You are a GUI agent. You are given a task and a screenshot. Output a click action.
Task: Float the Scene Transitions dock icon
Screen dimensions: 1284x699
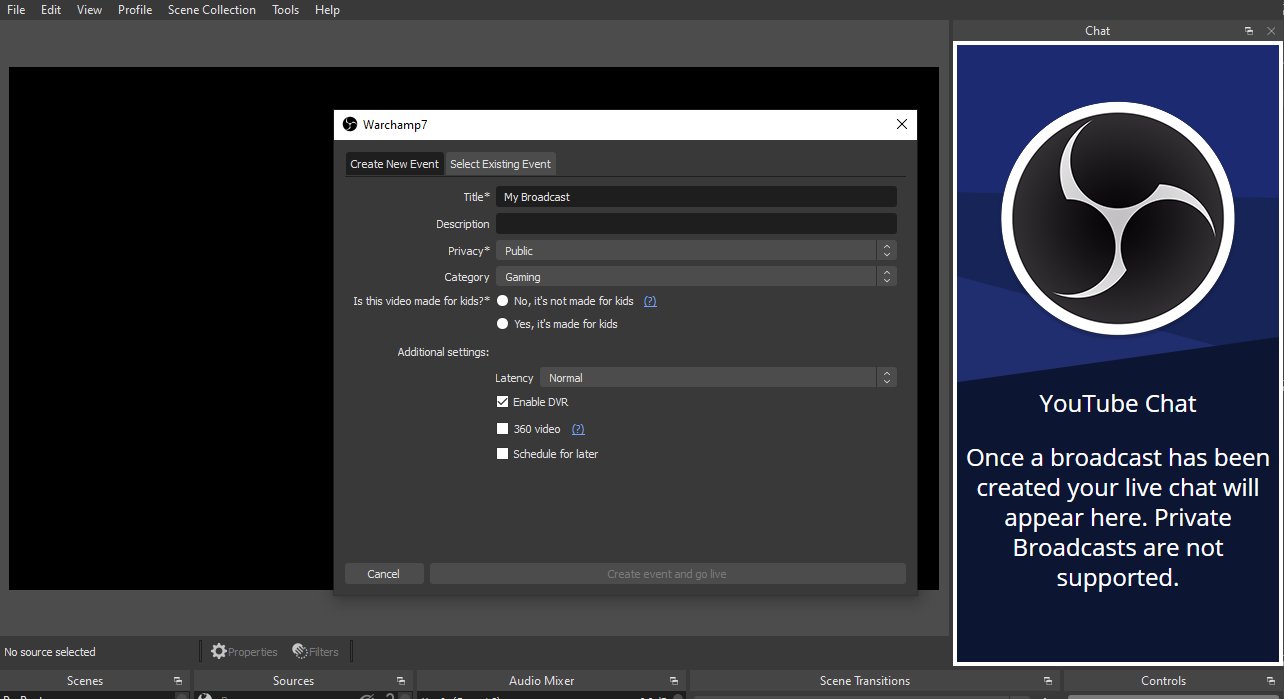(x=1047, y=681)
